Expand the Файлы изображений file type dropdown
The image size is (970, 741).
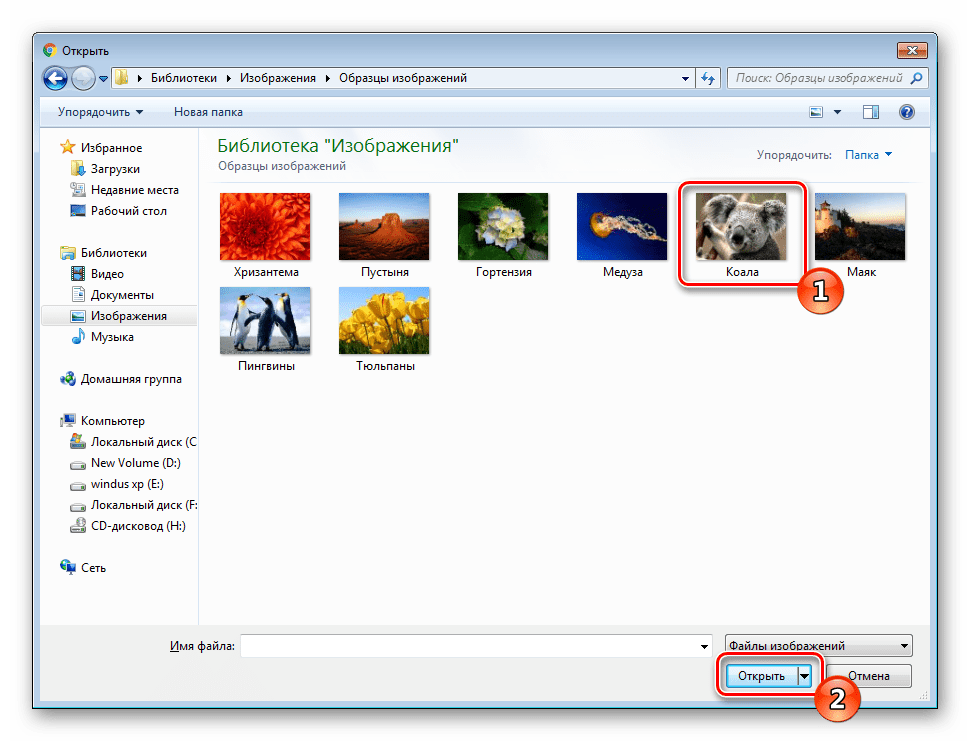(818, 646)
